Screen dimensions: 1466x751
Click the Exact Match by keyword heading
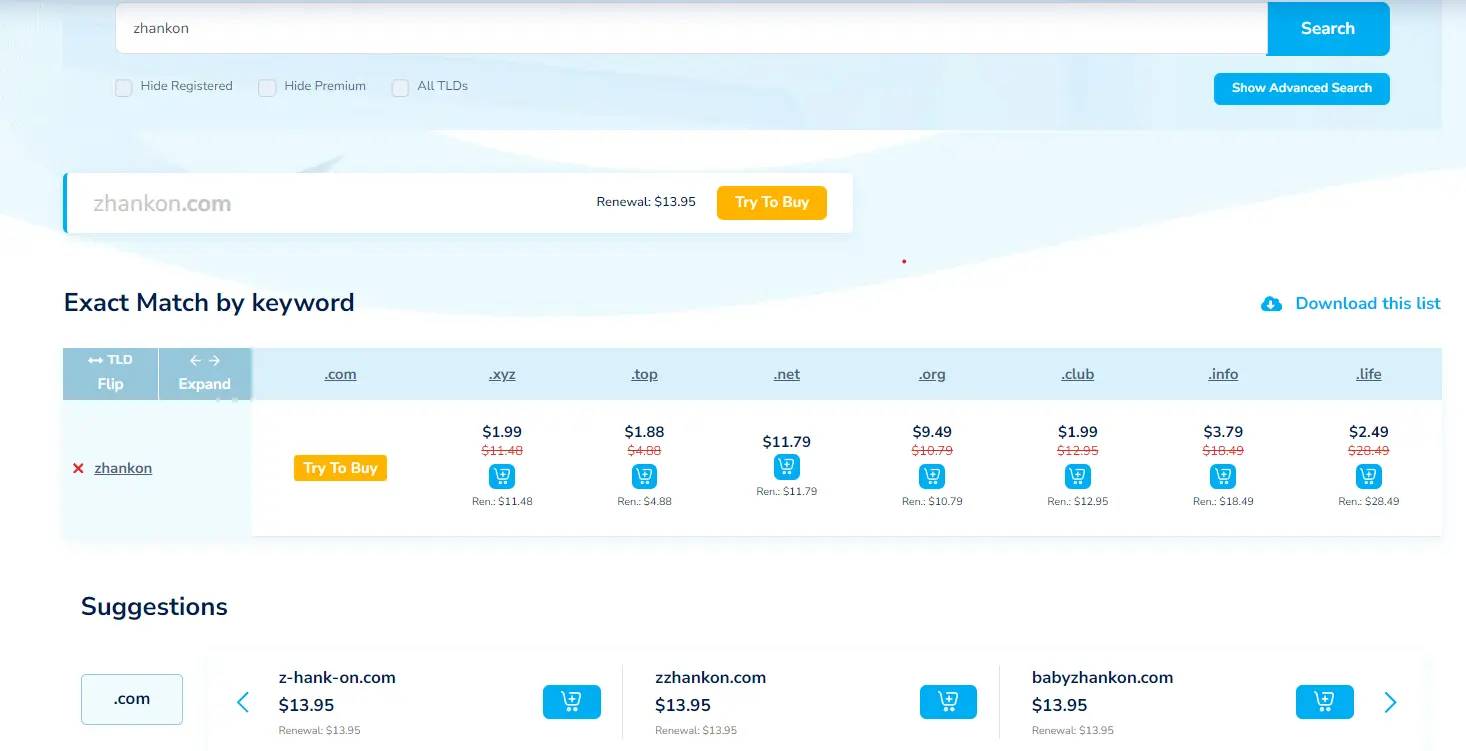[209, 303]
